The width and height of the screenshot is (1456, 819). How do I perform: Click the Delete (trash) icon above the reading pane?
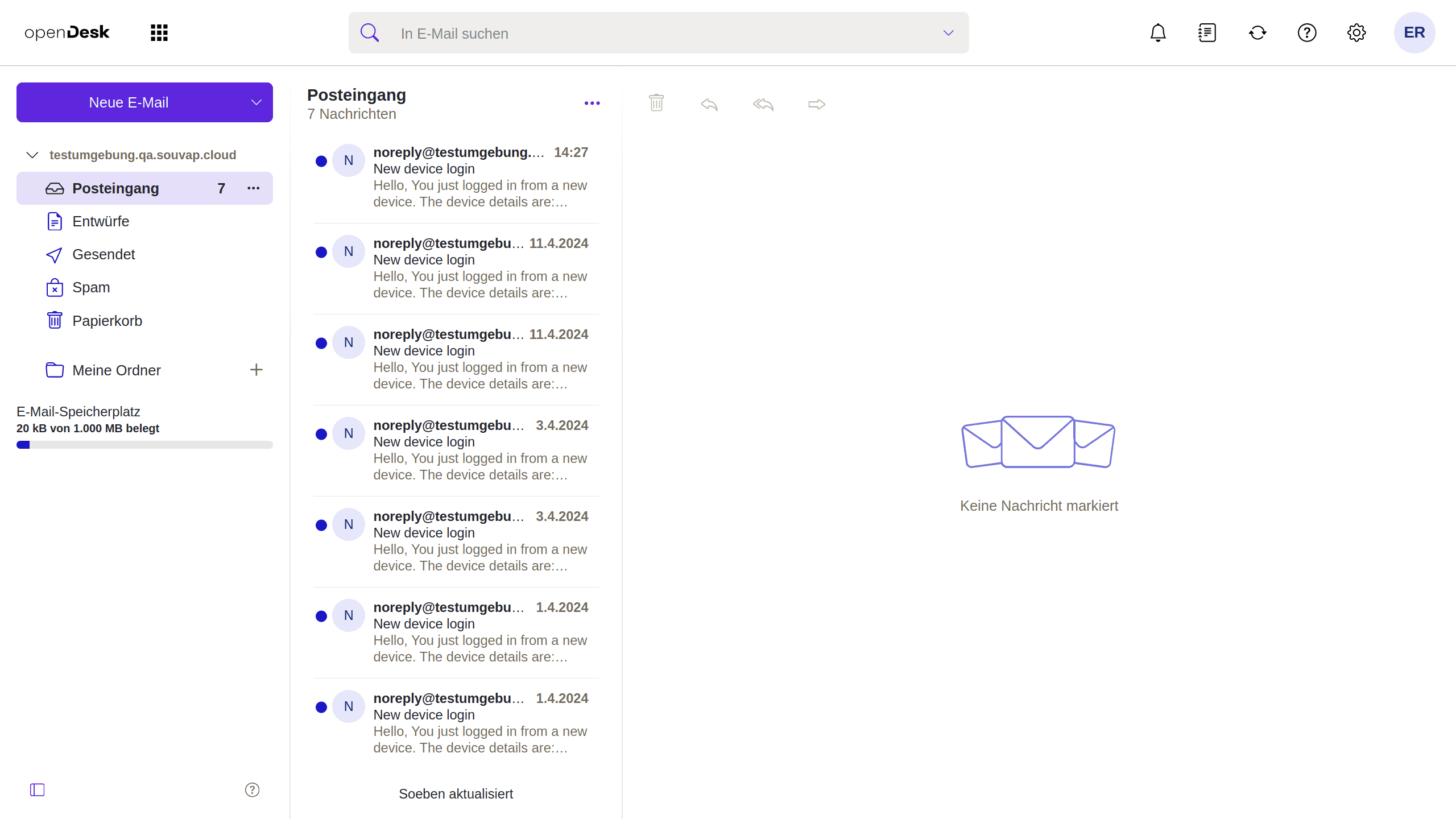pyautogui.click(x=656, y=103)
